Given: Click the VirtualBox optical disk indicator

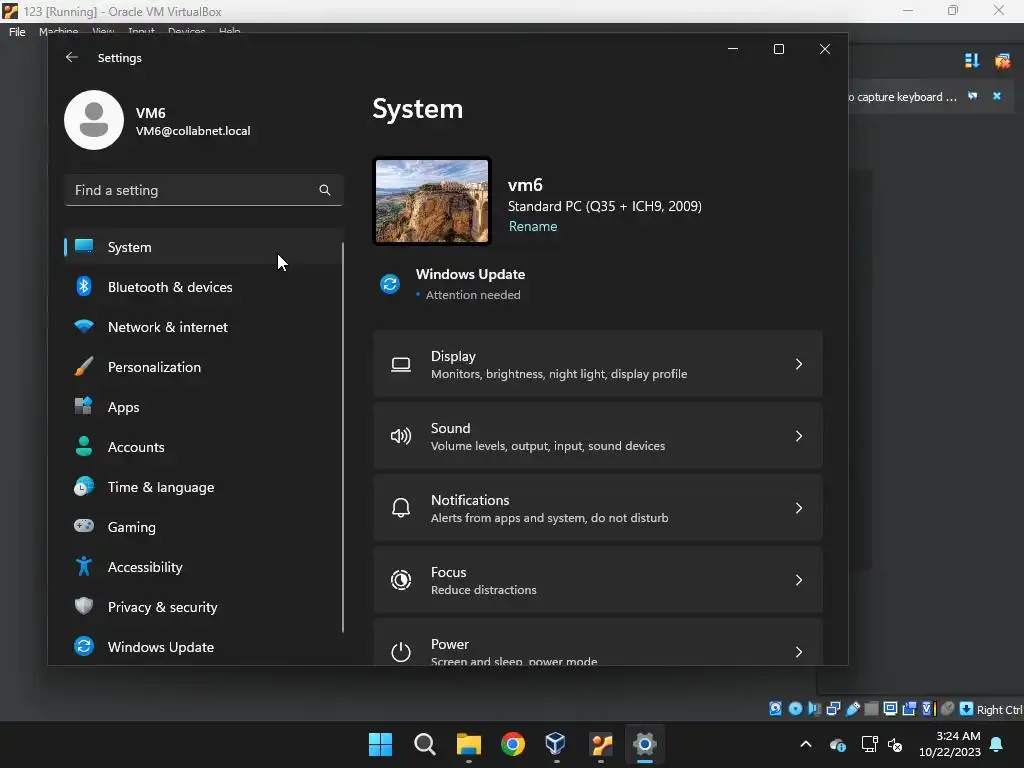Looking at the screenshot, I should click(795, 709).
